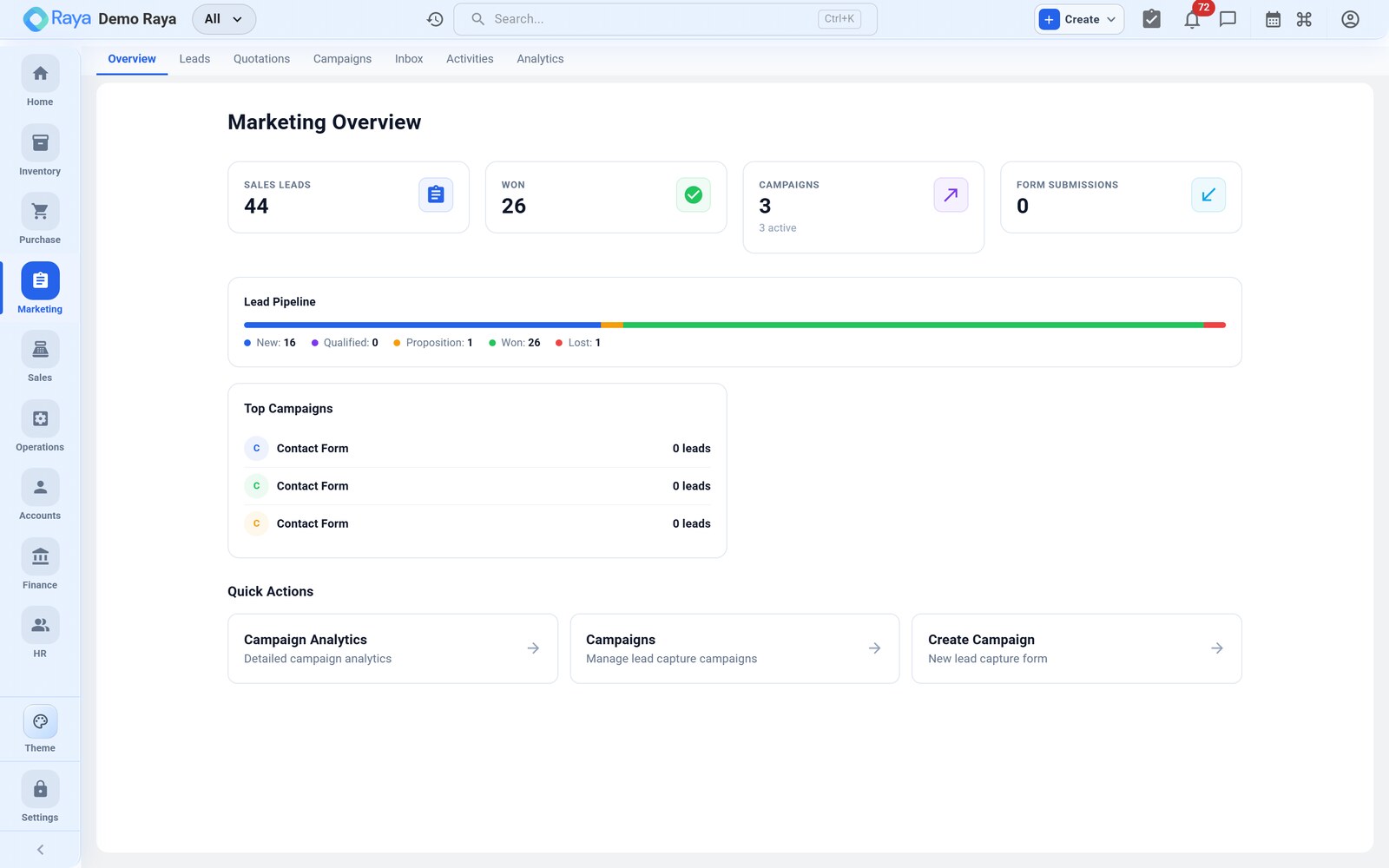
Task: Open the Create Campaign quick action
Action: click(1076, 648)
